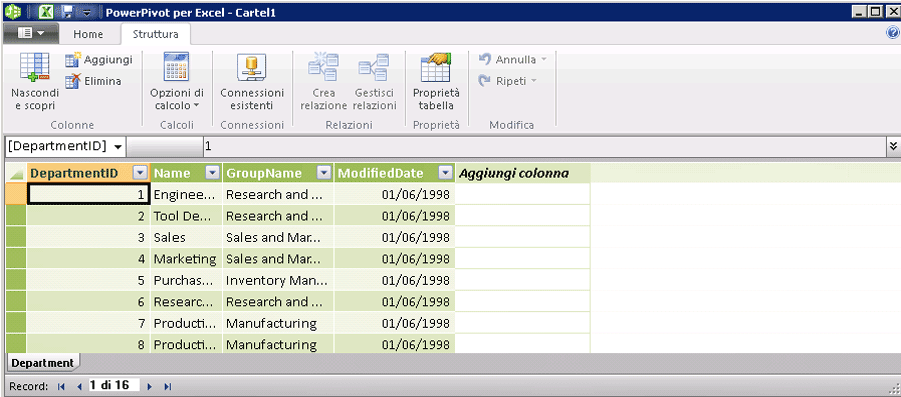Viewport: 901px width, 397px height.
Task: Click the Excel icon in the title bar
Action: click(46, 11)
